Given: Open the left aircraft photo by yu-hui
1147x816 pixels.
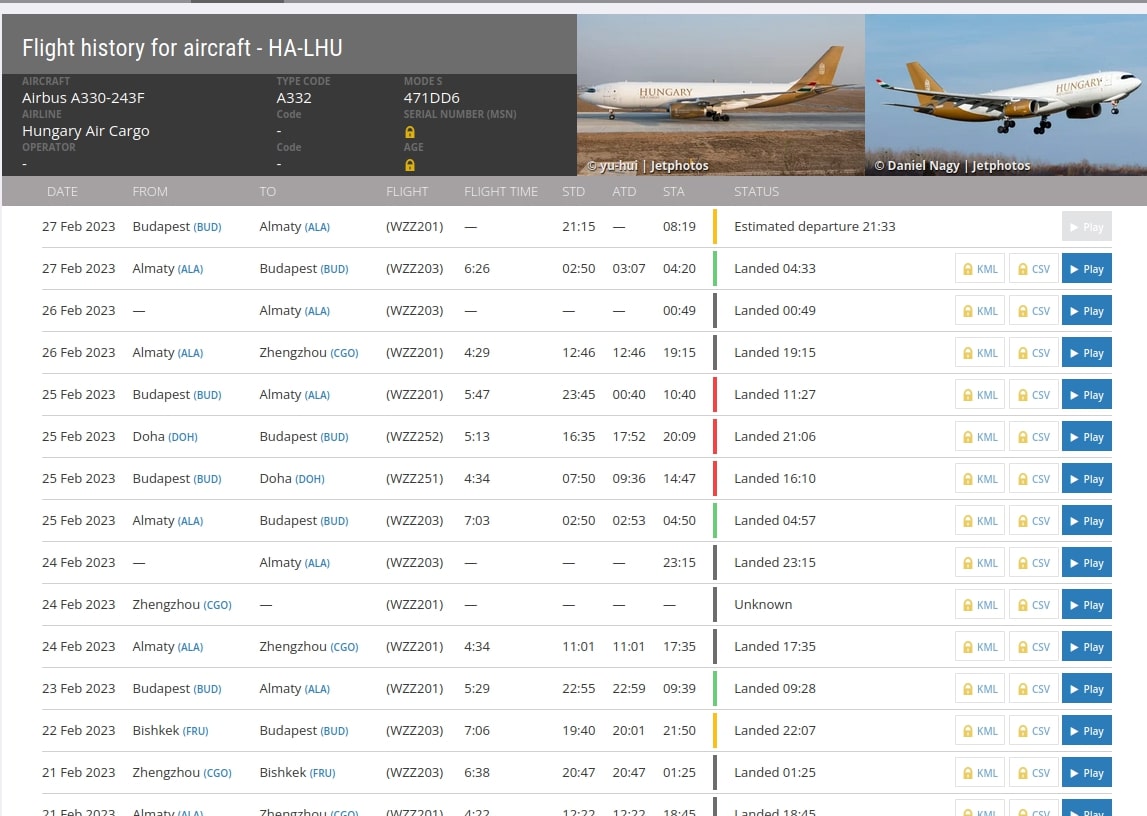Looking at the screenshot, I should 720,95.
